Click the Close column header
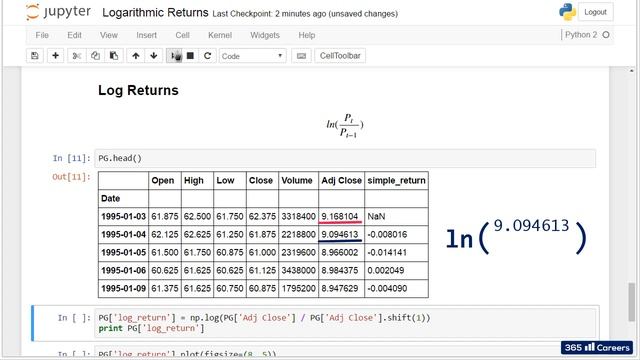The image size is (640, 360). (x=261, y=180)
